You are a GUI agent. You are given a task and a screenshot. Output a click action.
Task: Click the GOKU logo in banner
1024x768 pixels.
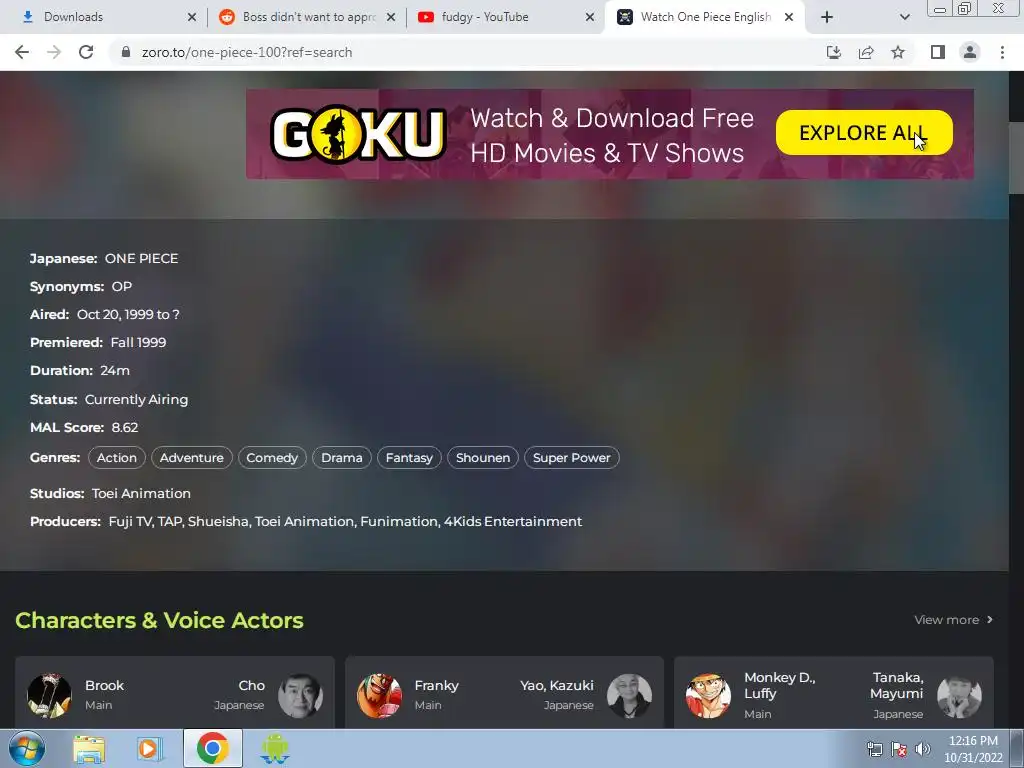358,134
